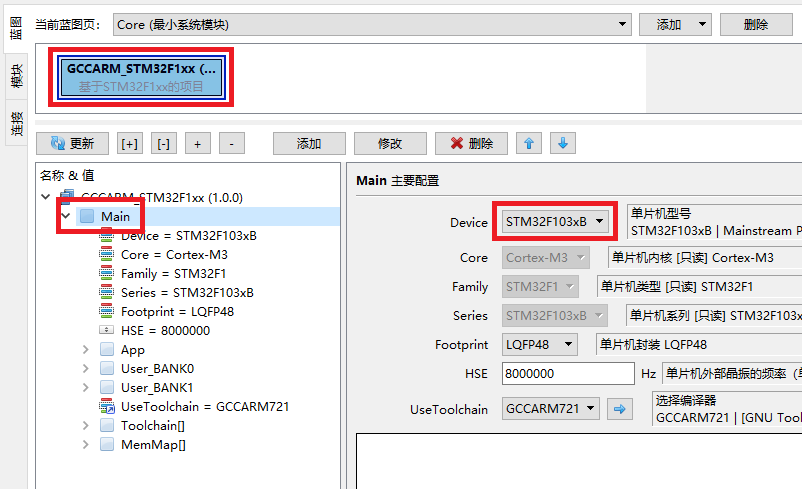Click Core property icon in tree

tap(106, 255)
